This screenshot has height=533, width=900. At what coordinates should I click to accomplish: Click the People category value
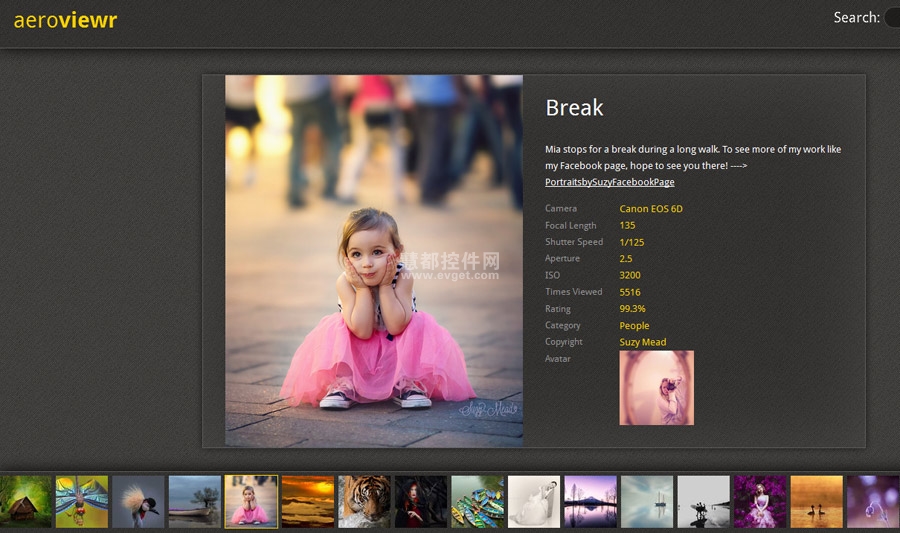coord(634,325)
